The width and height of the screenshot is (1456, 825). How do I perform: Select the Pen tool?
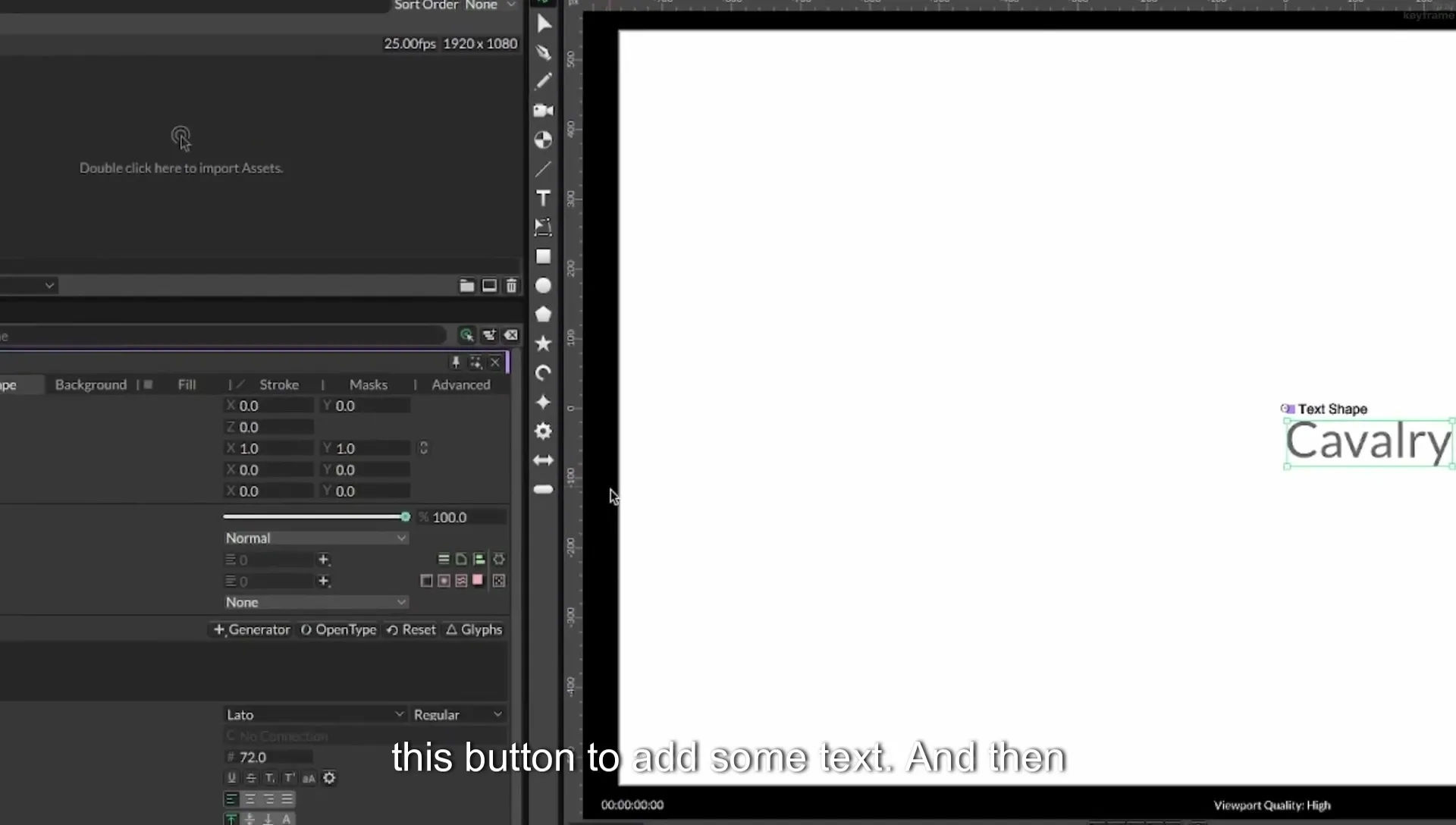click(543, 53)
